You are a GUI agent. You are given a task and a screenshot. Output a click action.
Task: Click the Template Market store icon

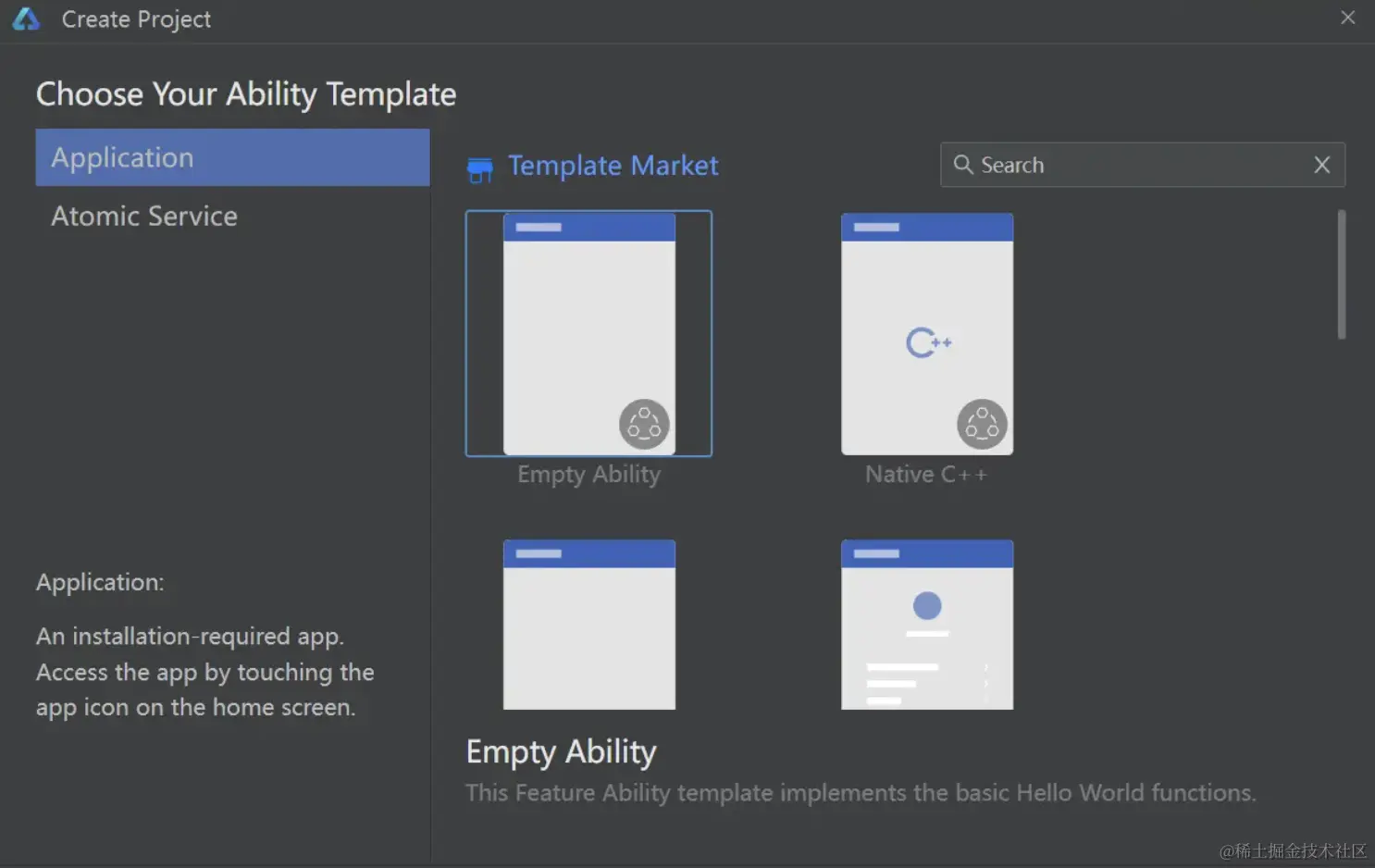480,169
